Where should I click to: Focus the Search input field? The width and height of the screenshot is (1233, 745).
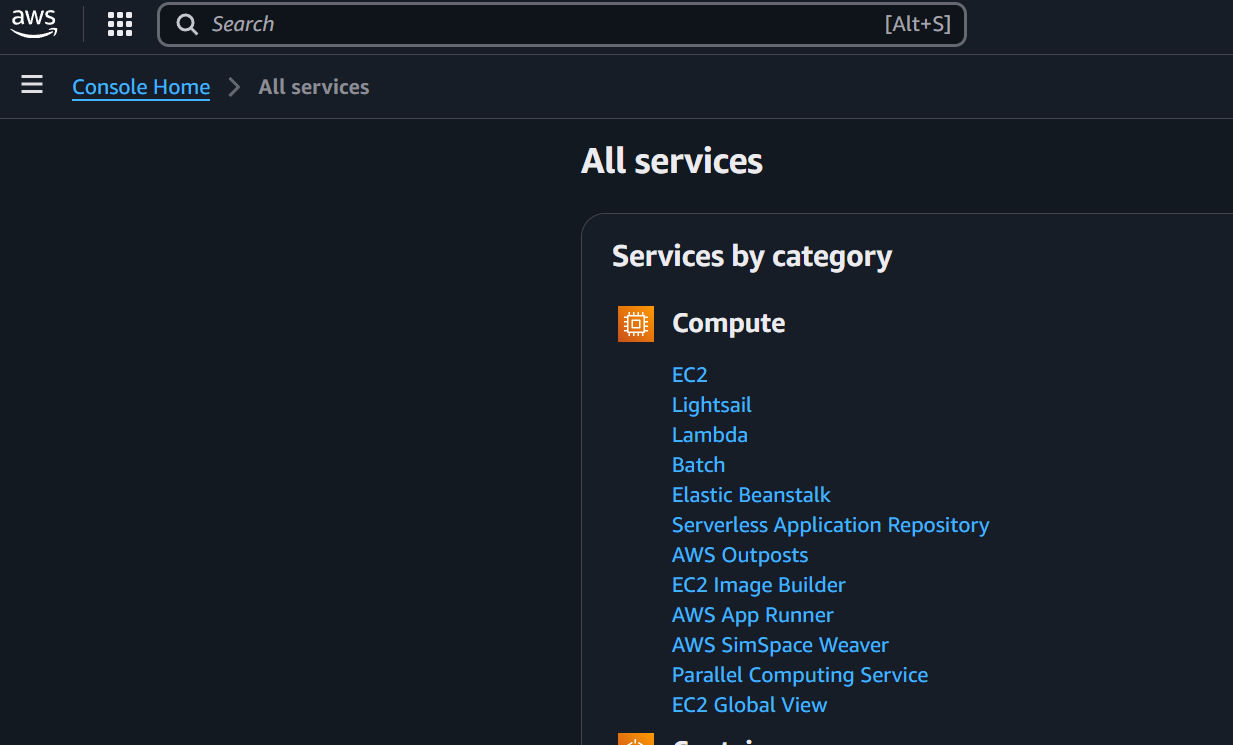click(562, 24)
